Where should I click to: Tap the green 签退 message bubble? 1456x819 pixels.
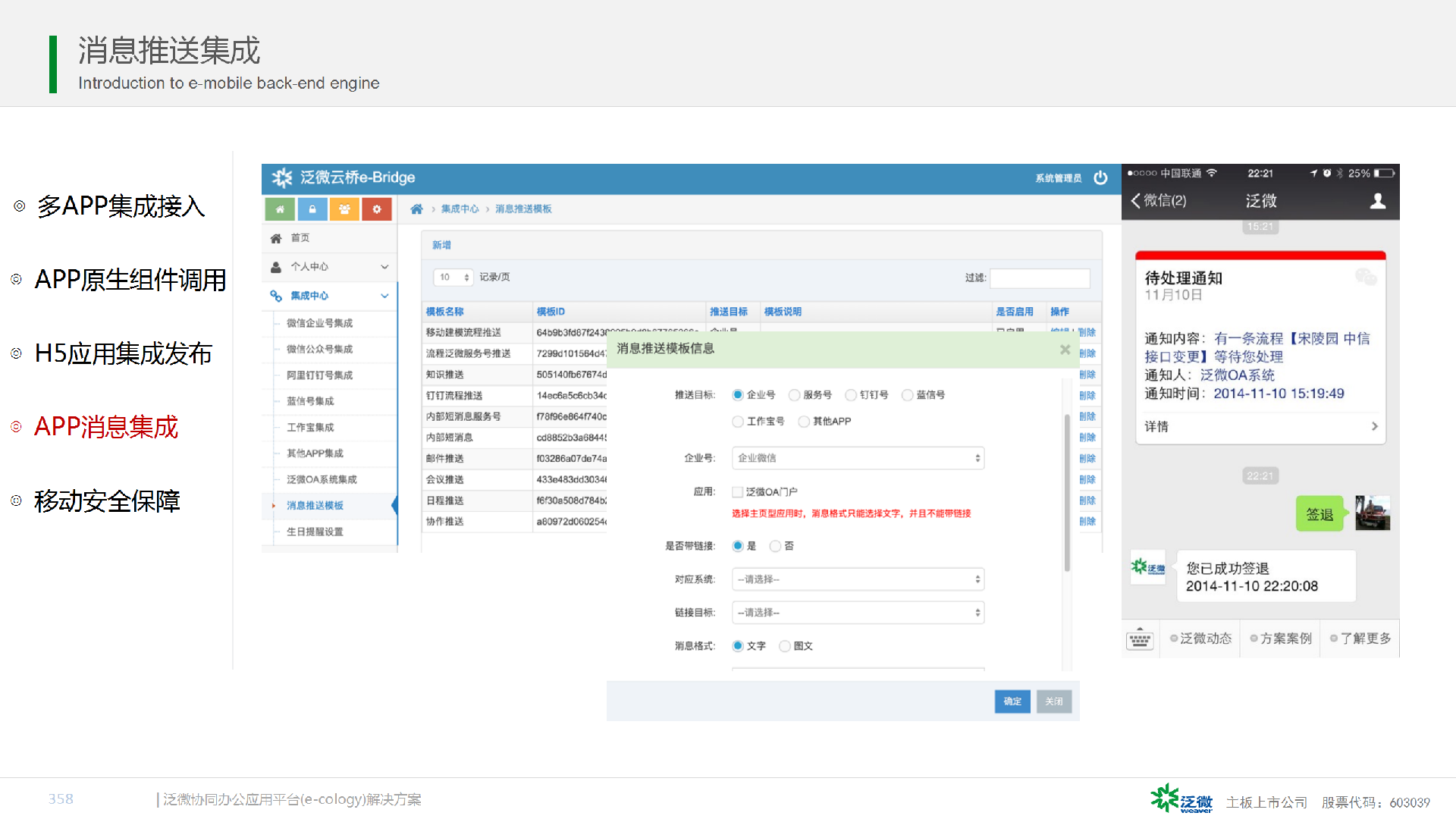click(x=1319, y=514)
